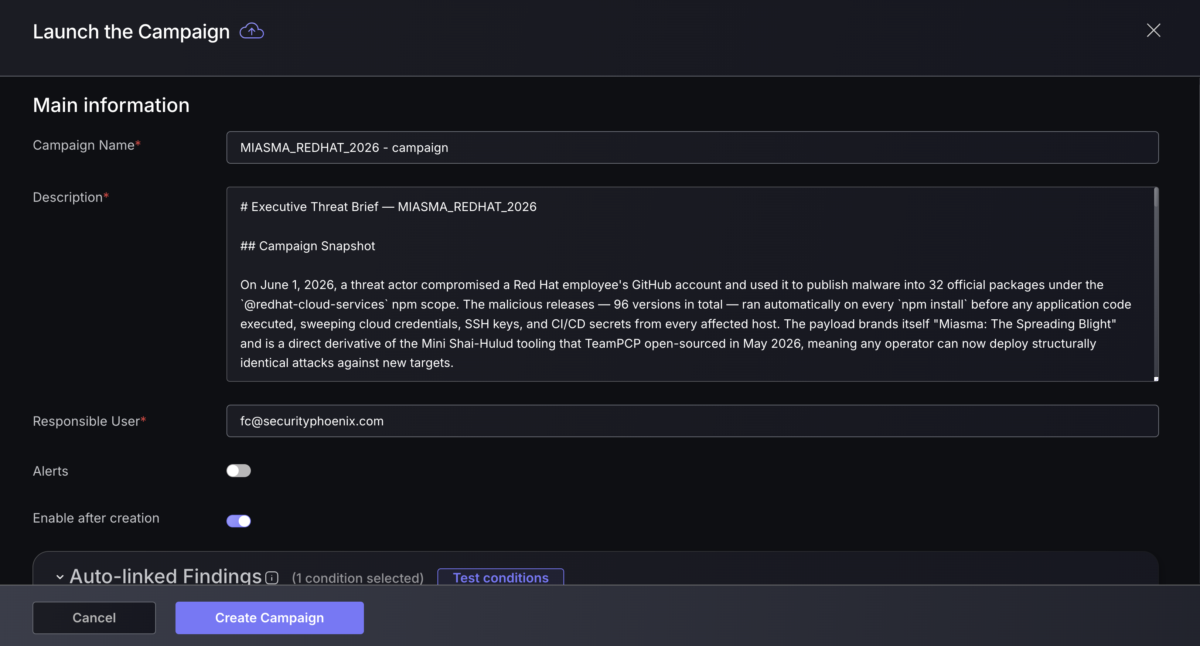Click the Auto-linked Findings heading text
This screenshot has width=1200, height=646.
pos(165,576)
